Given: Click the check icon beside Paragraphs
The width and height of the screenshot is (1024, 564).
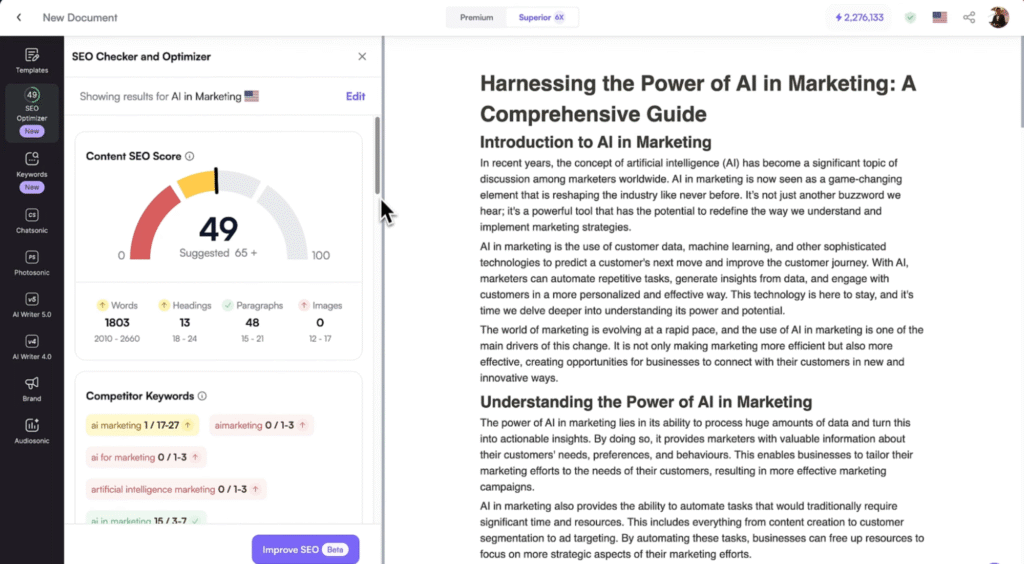Looking at the screenshot, I should [x=227, y=305].
